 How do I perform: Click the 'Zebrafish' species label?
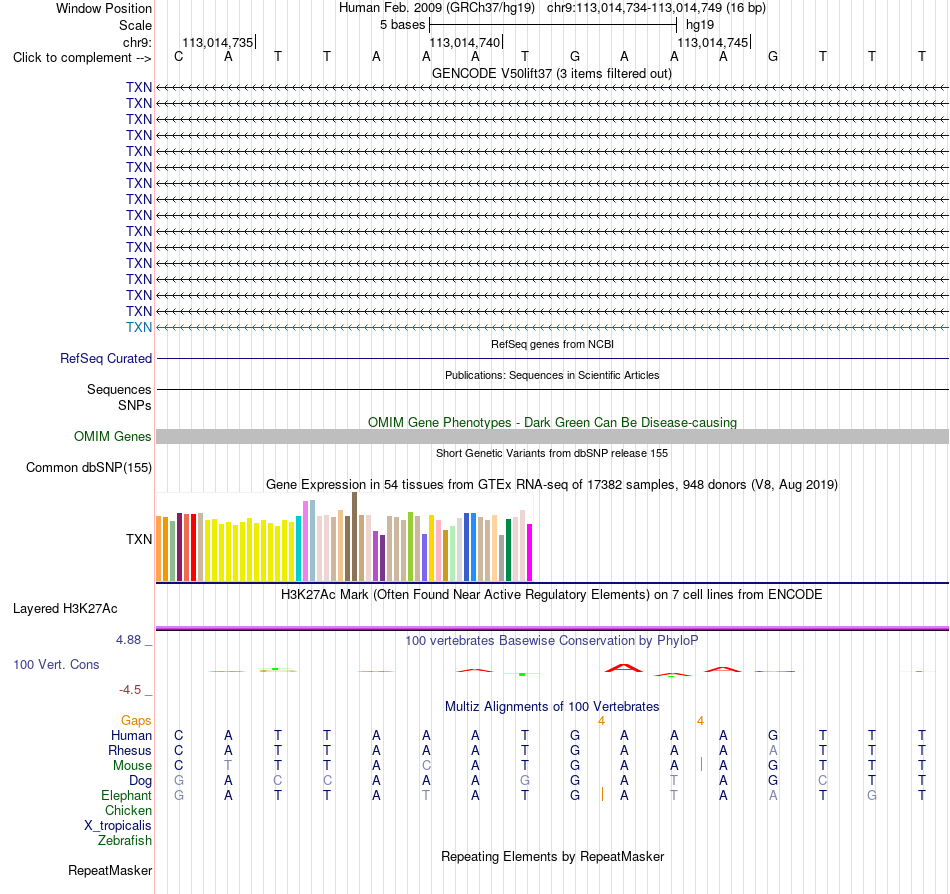click(x=125, y=840)
